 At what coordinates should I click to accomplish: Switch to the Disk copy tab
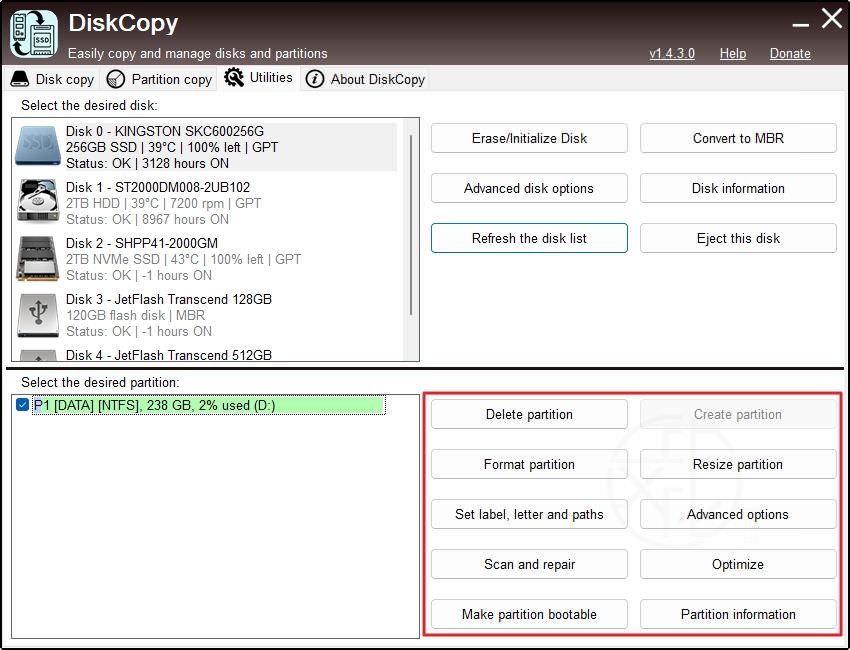(x=52, y=79)
